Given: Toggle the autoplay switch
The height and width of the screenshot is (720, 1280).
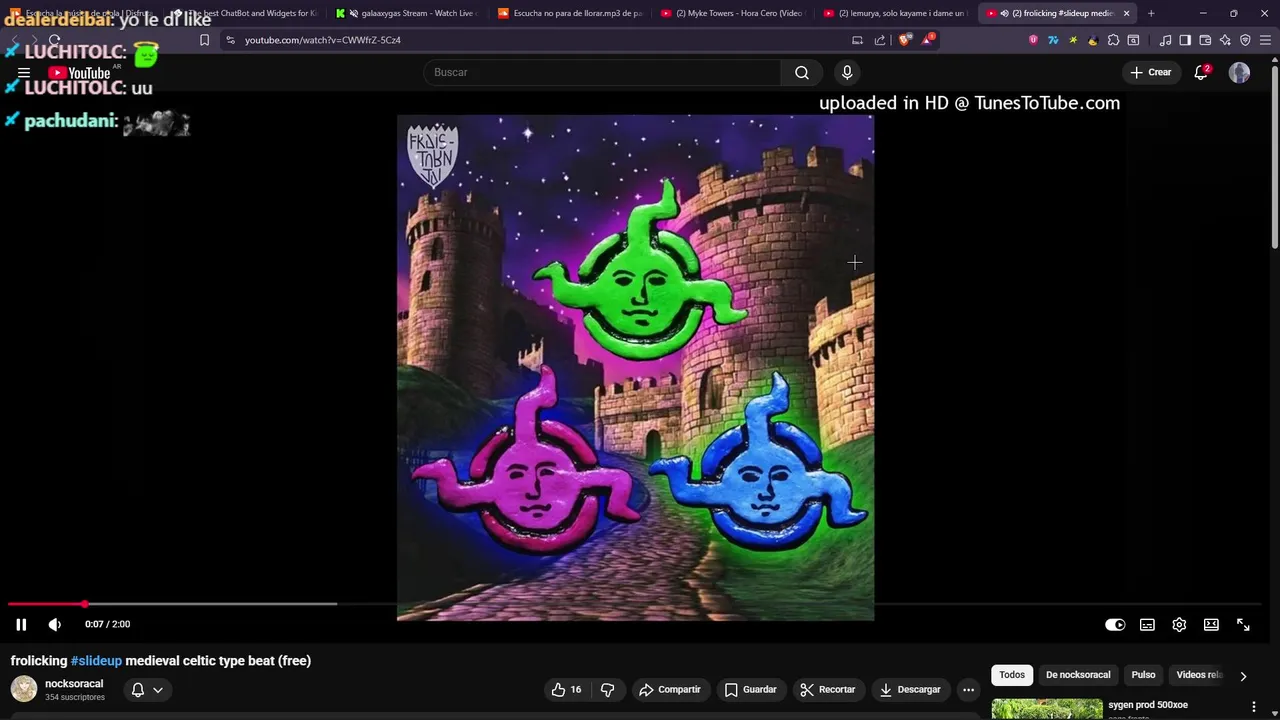Looking at the screenshot, I should tap(1115, 624).
